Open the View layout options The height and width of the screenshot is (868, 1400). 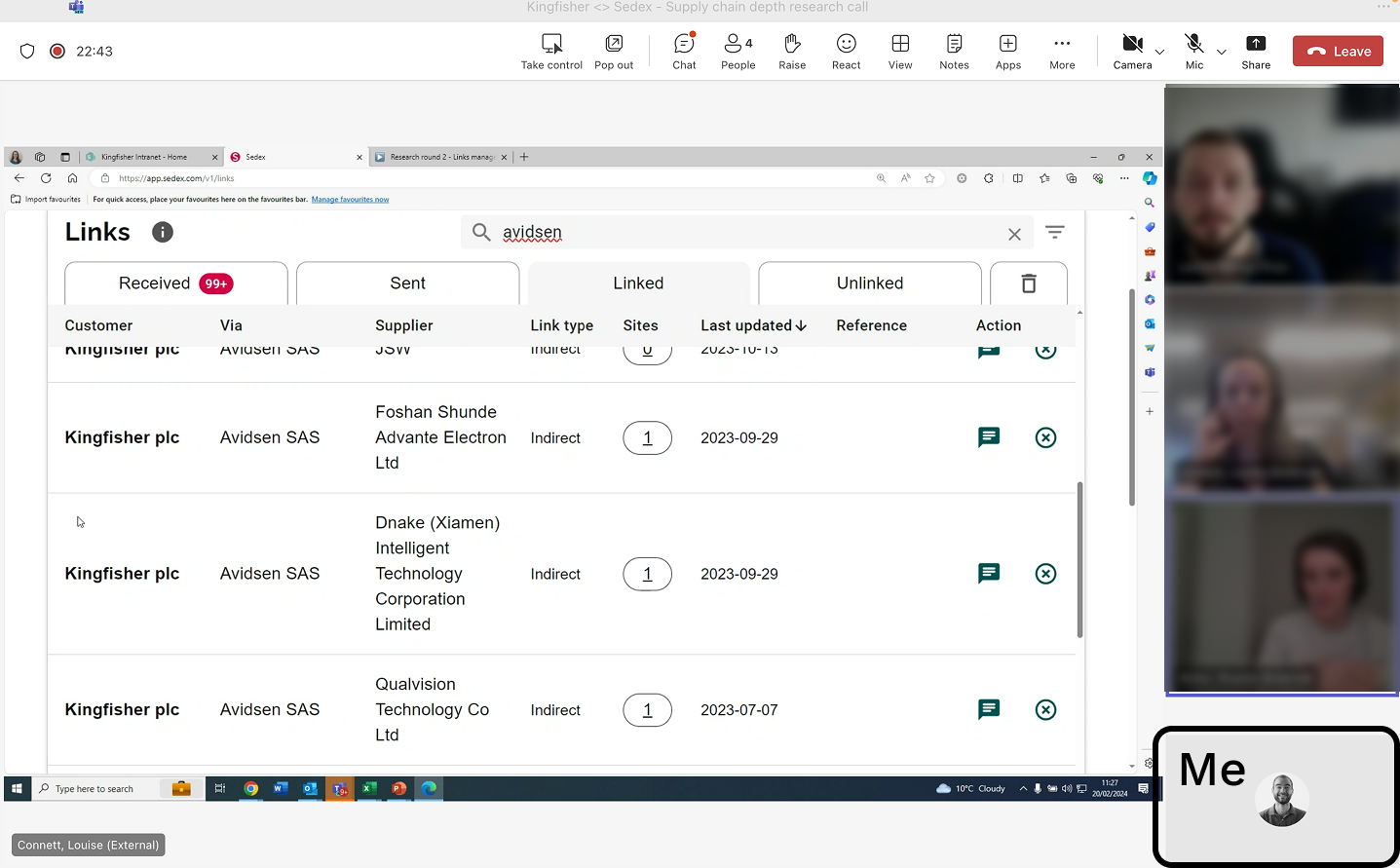pos(900,52)
